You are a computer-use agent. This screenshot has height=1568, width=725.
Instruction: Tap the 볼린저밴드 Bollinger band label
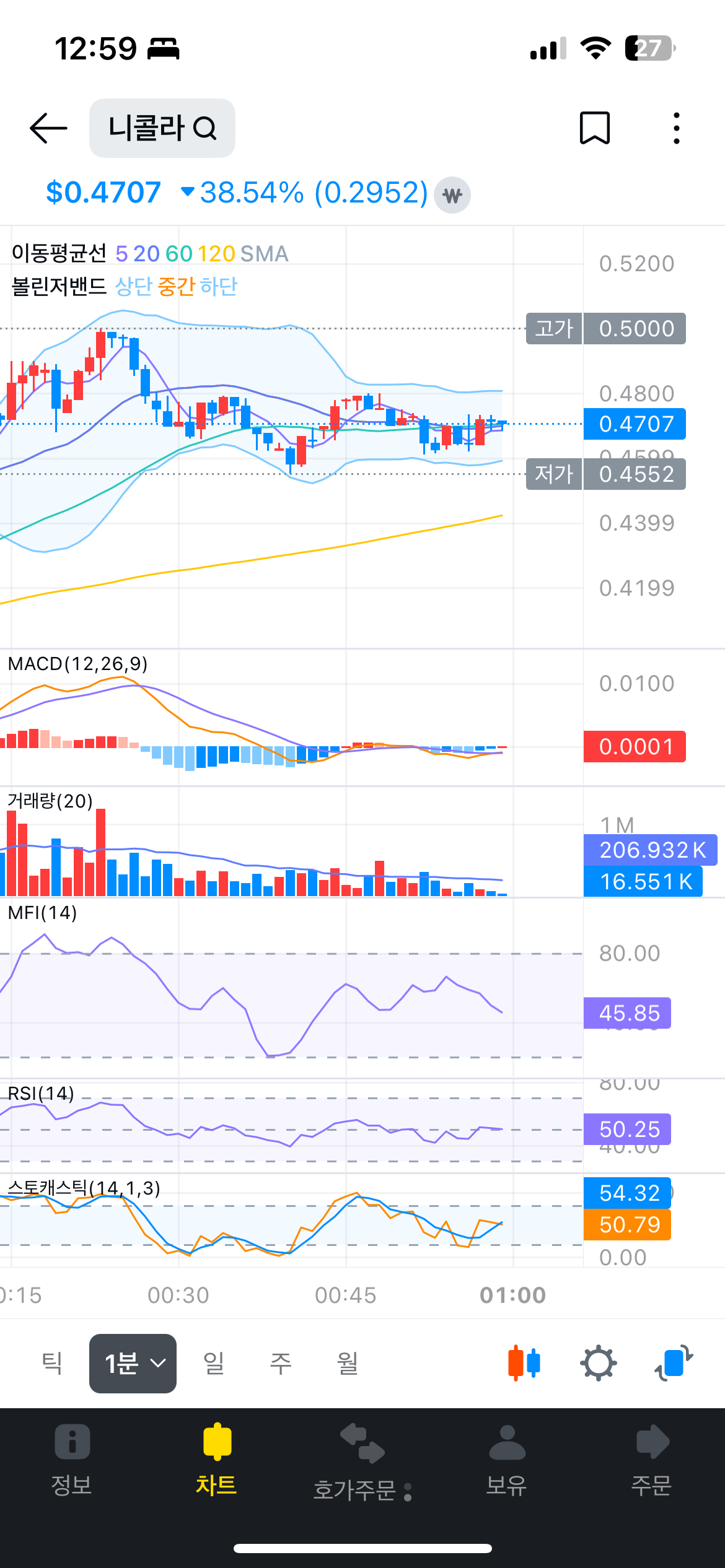[59, 286]
